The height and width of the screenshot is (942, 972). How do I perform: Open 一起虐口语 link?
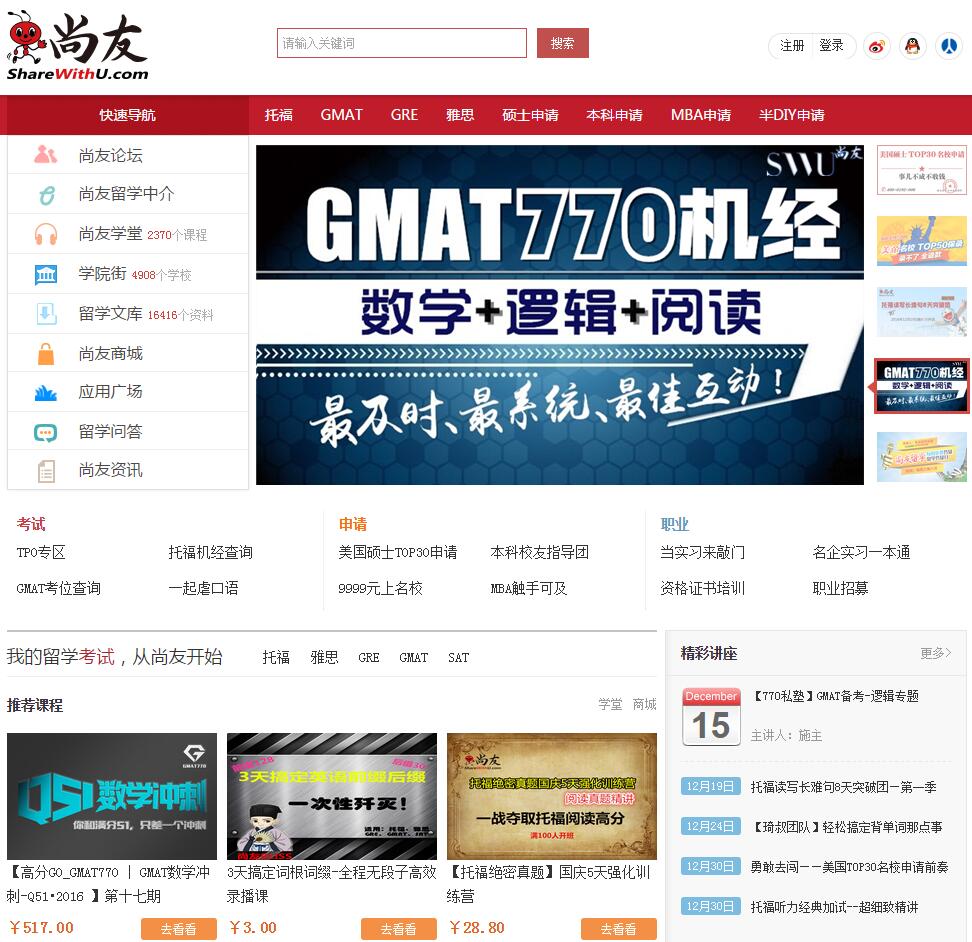(203, 588)
